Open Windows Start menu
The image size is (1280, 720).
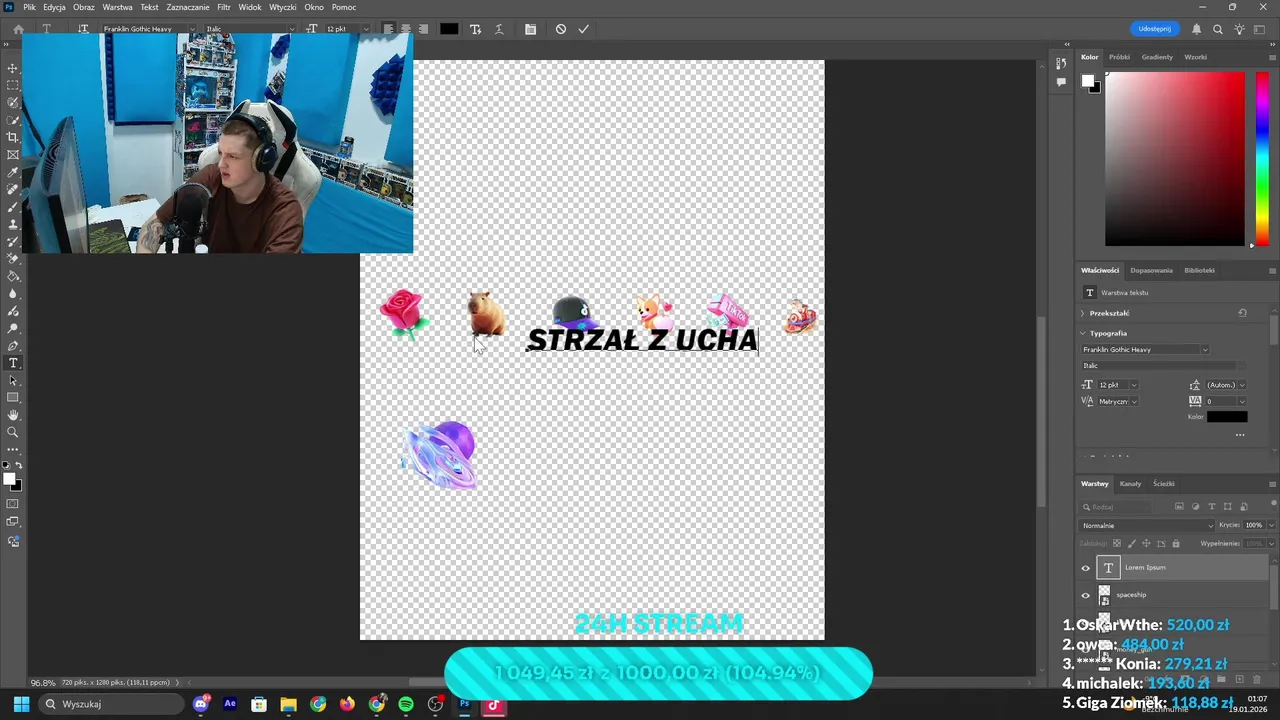pos(21,704)
